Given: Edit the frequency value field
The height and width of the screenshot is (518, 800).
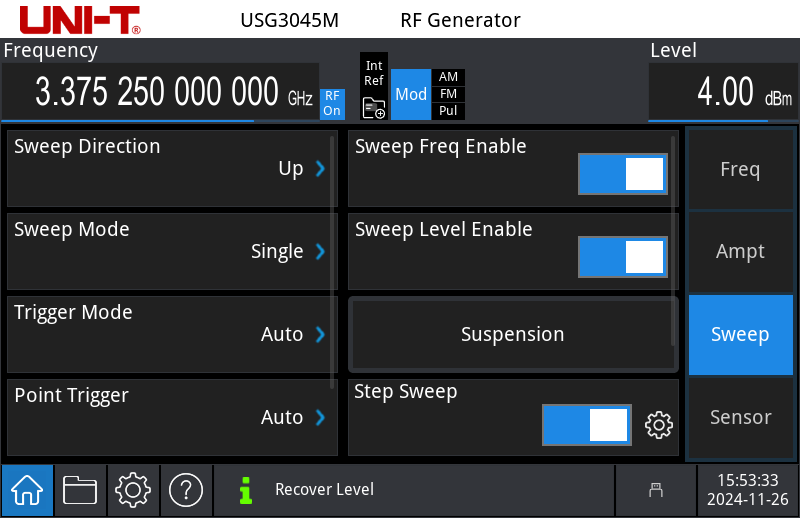Looking at the screenshot, I should coord(160,94).
